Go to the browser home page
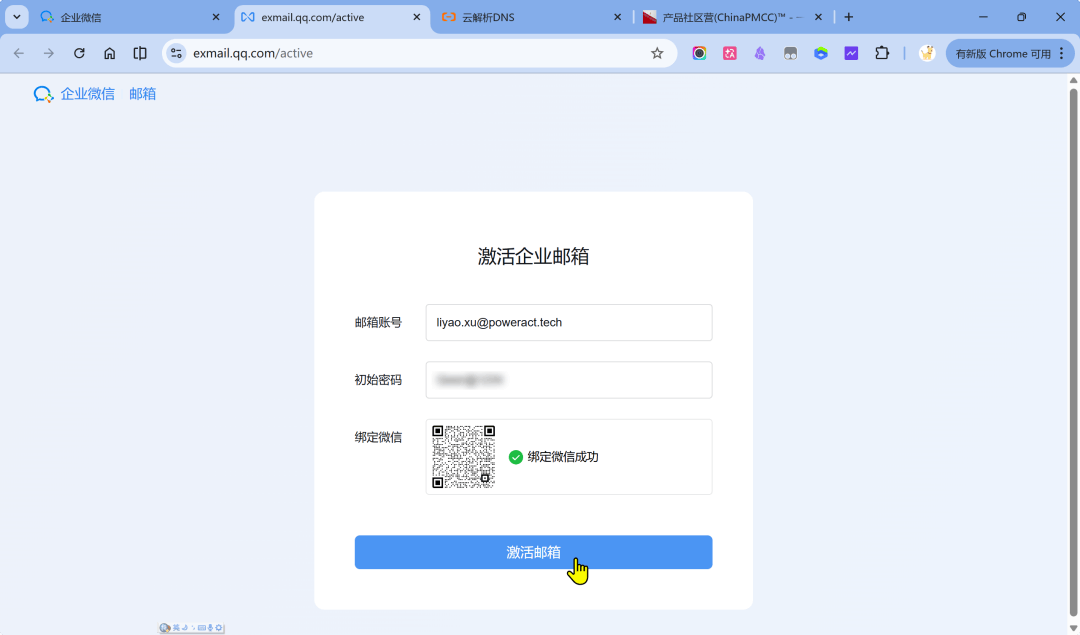The width and height of the screenshot is (1080, 635). click(x=110, y=53)
